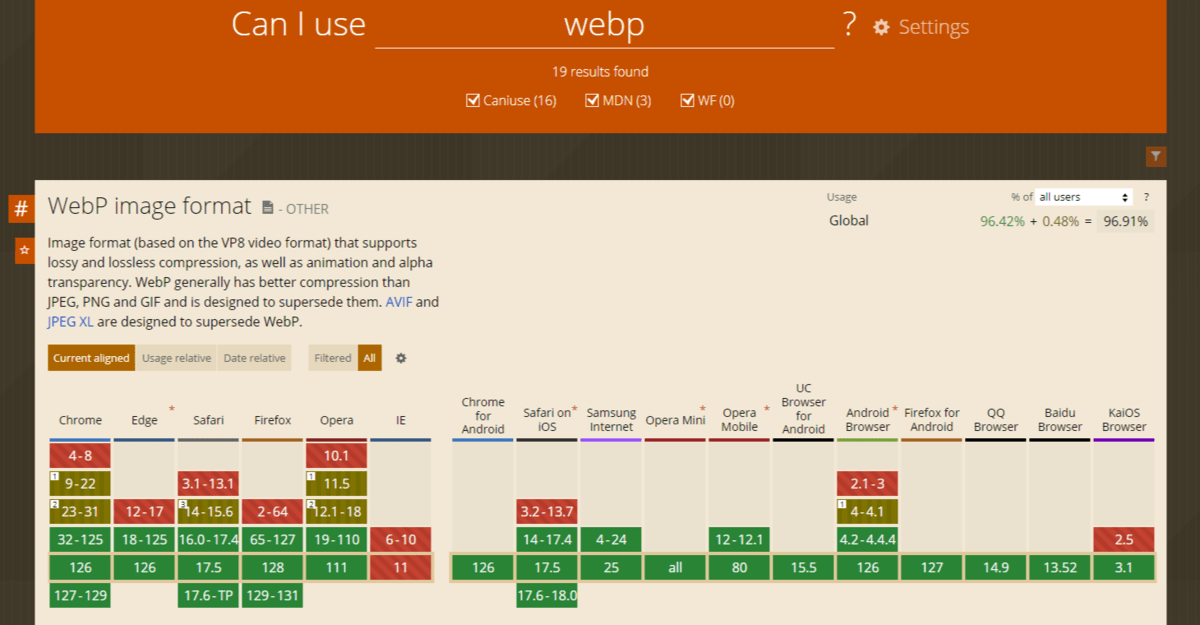Click Safari on iOS 17.6-18.0 cell
1200x625 pixels.
pos(548,596)
